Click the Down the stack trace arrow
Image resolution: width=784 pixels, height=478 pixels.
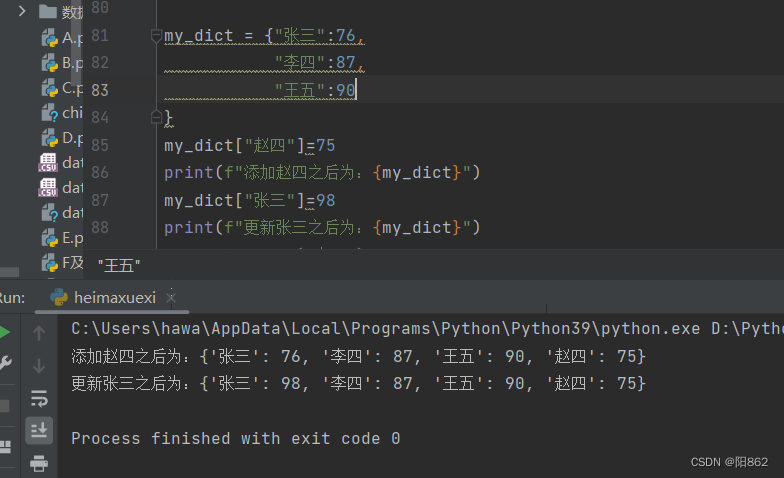(x=39, y=365)
